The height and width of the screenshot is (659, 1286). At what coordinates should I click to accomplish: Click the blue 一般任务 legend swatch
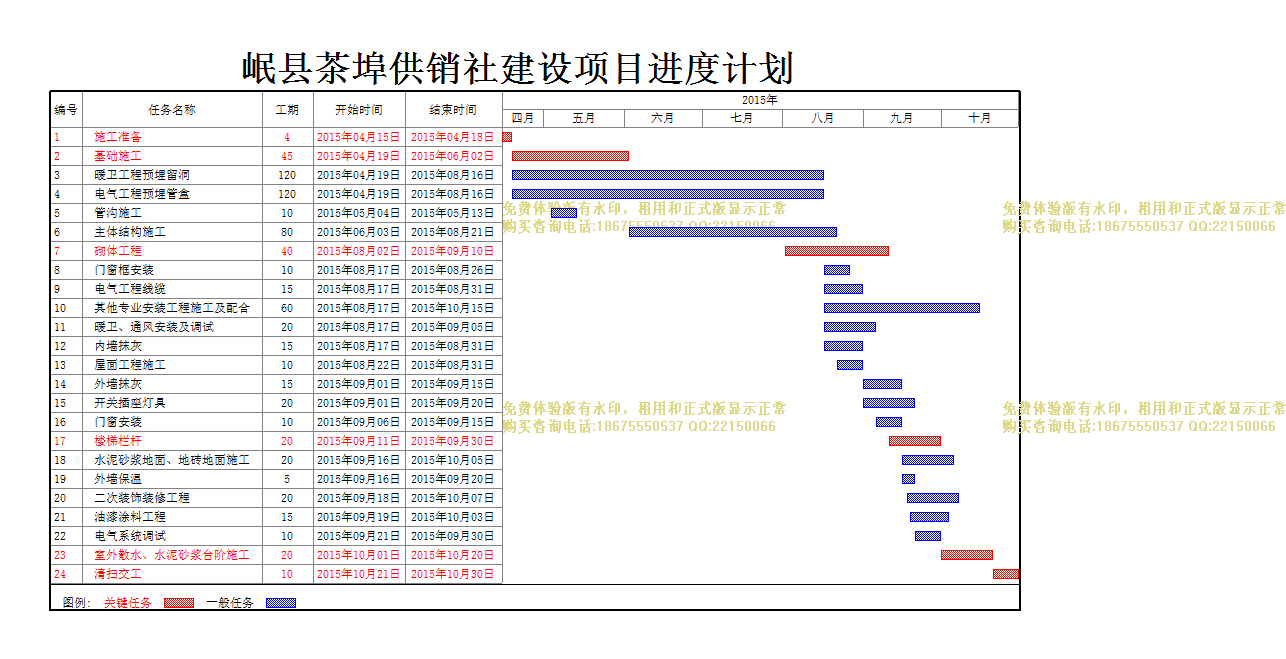(x=281, y=603)
